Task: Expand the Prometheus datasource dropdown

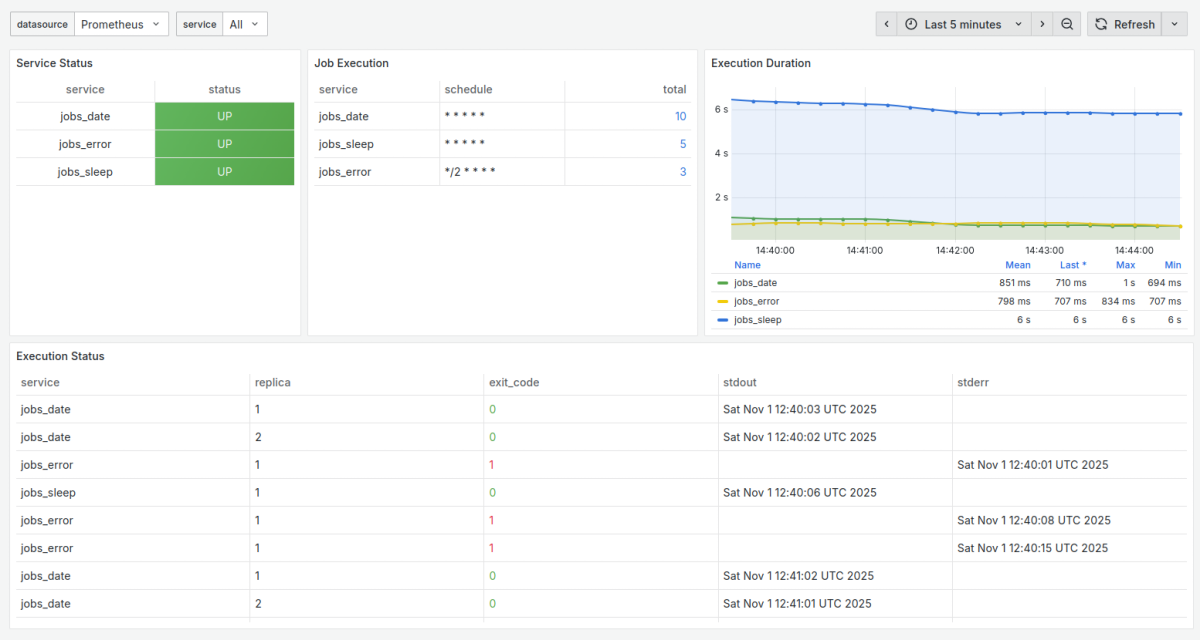Action: click(122, 24)
